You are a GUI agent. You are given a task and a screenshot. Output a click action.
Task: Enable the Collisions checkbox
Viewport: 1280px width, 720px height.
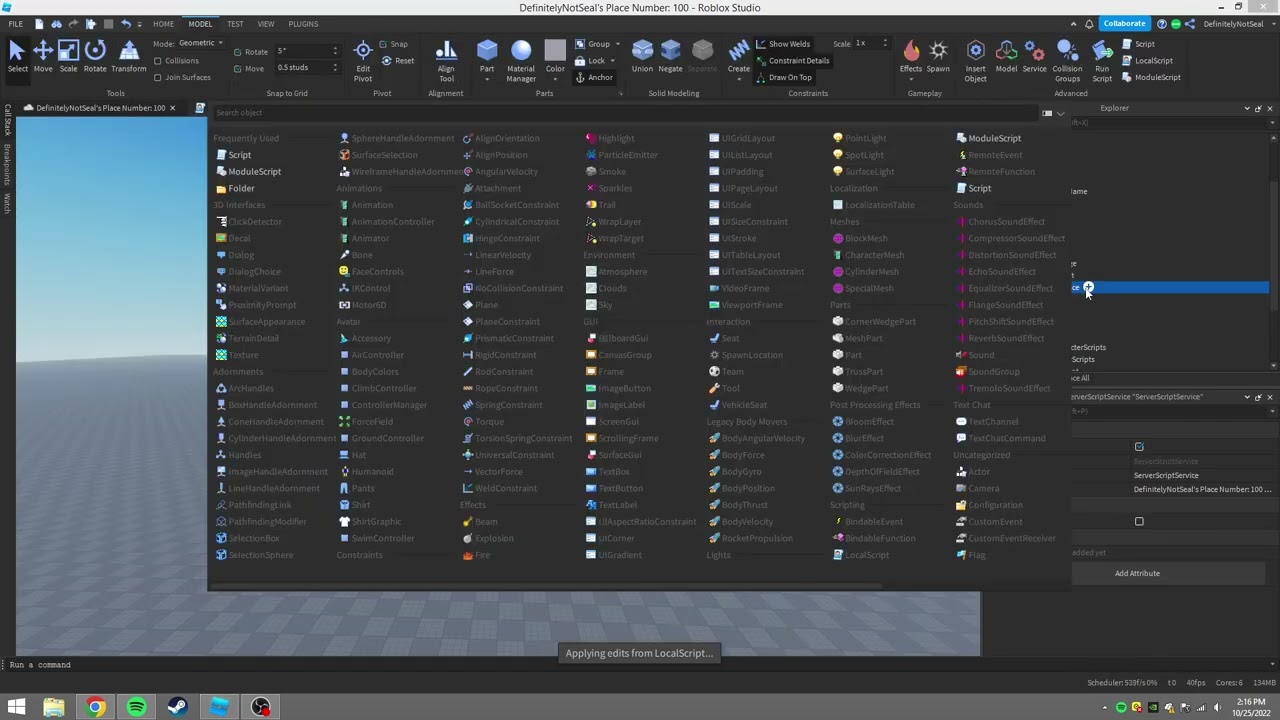pos(158,60)
